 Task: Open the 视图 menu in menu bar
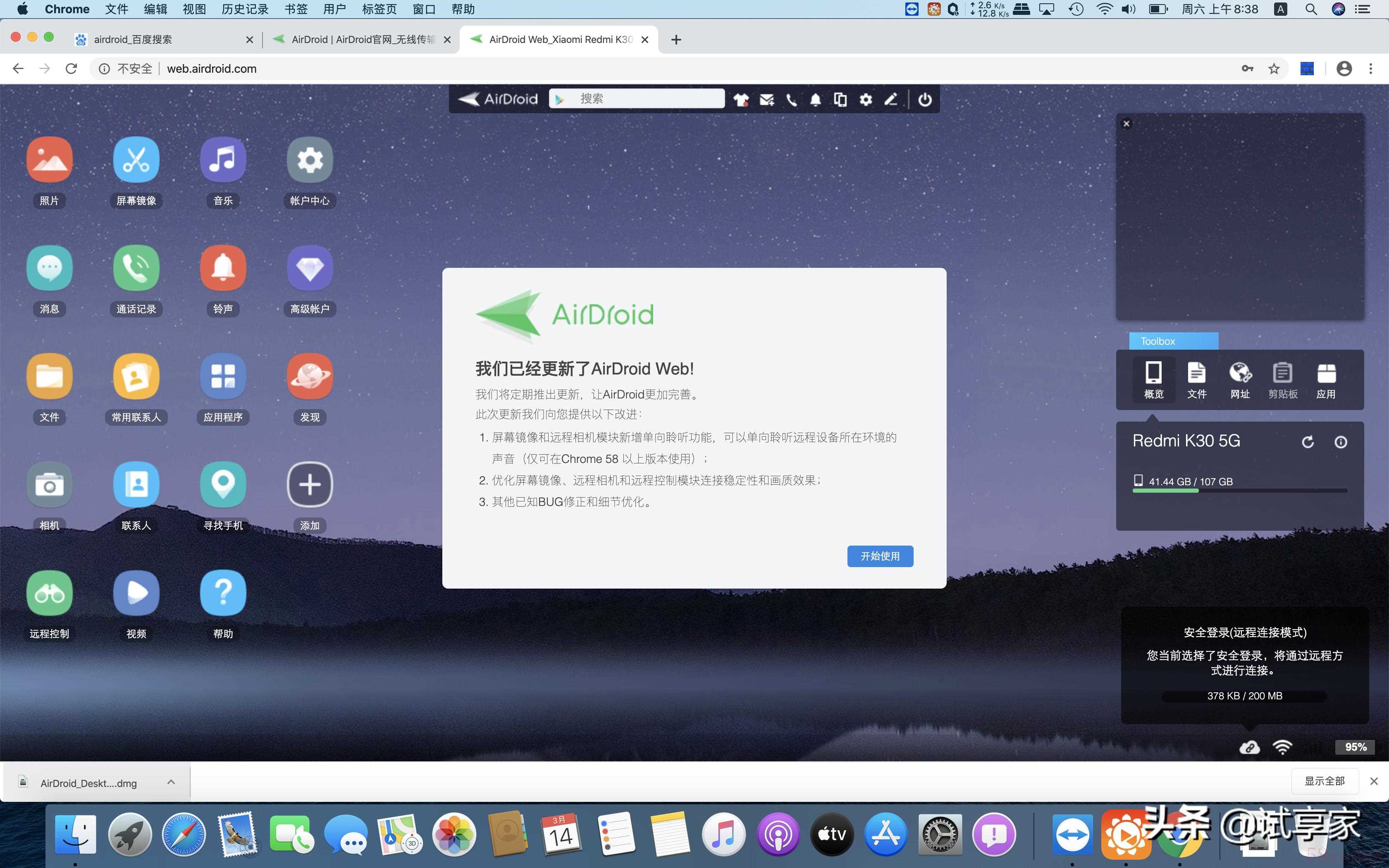[194, 9]
